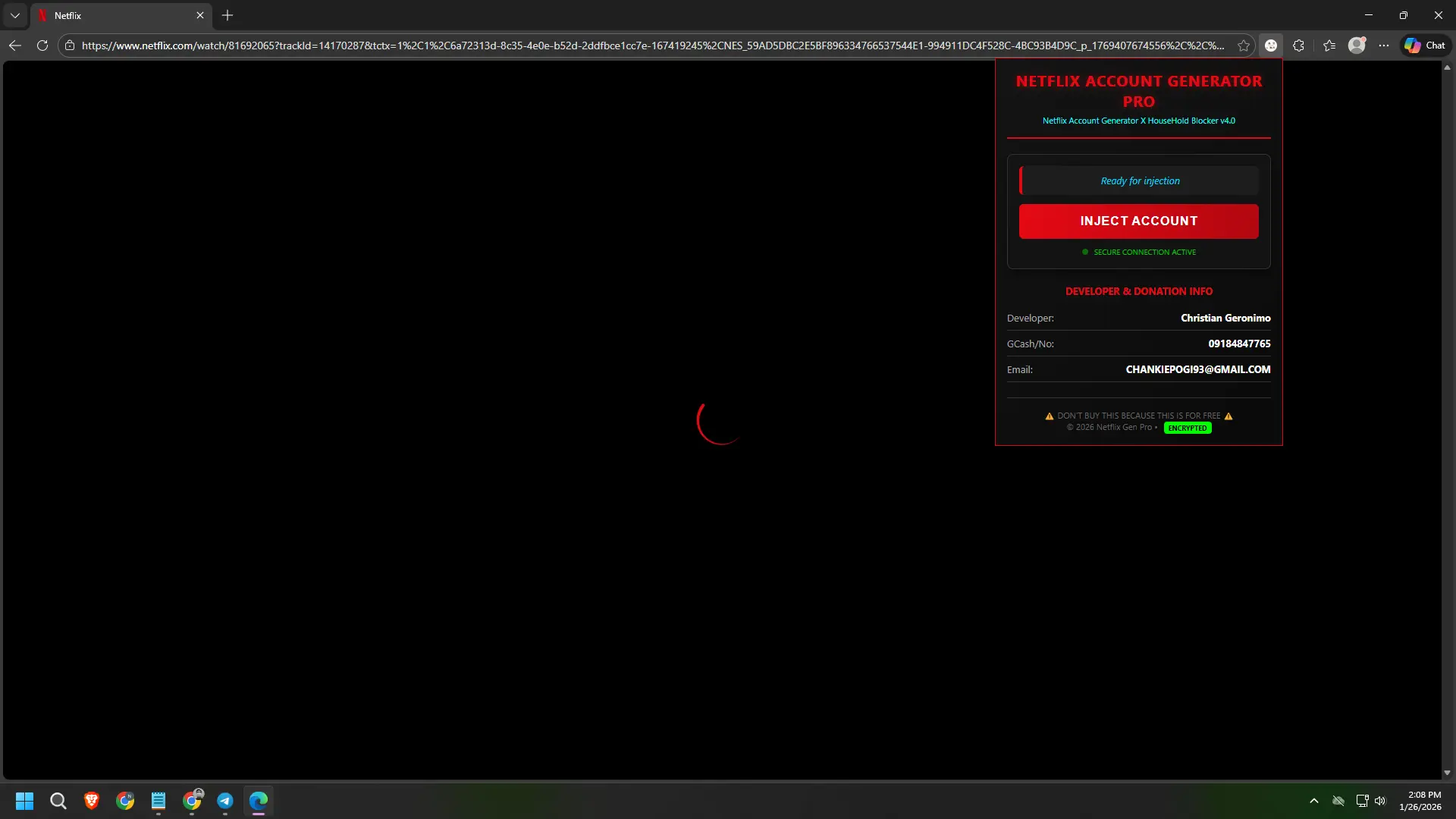Viewport: 1456px width, 819px height.
Task: Open the Copilot Chat button
Action: 1425,45
